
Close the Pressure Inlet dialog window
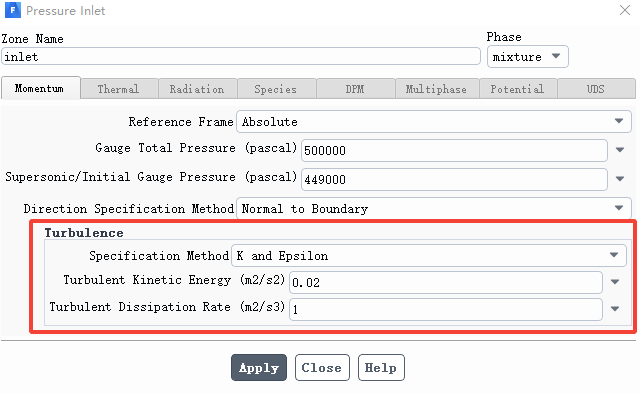pyautogui.click(x=624, y=10)
